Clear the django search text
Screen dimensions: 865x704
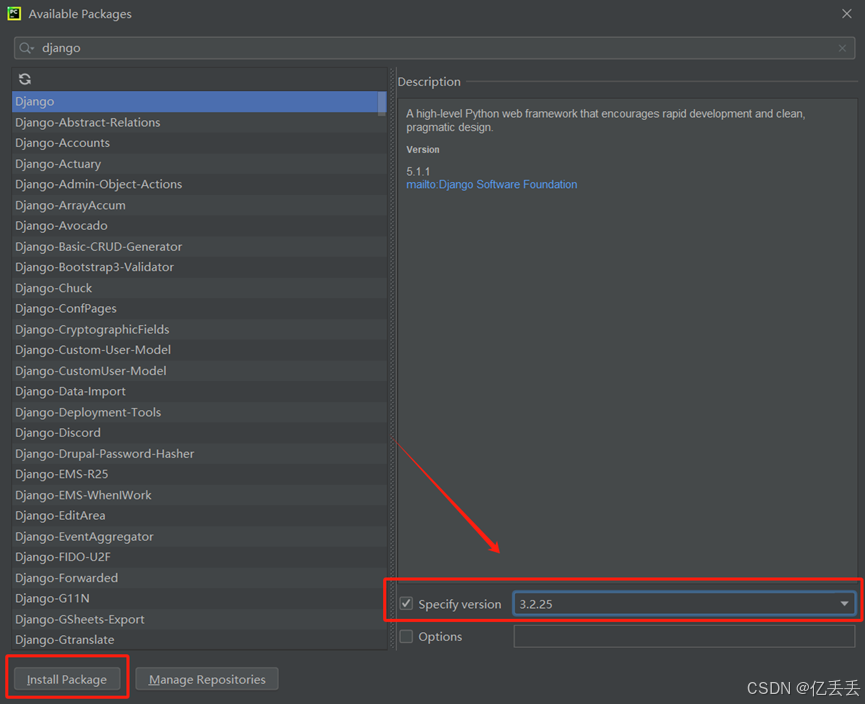click(x=842, y=48)
